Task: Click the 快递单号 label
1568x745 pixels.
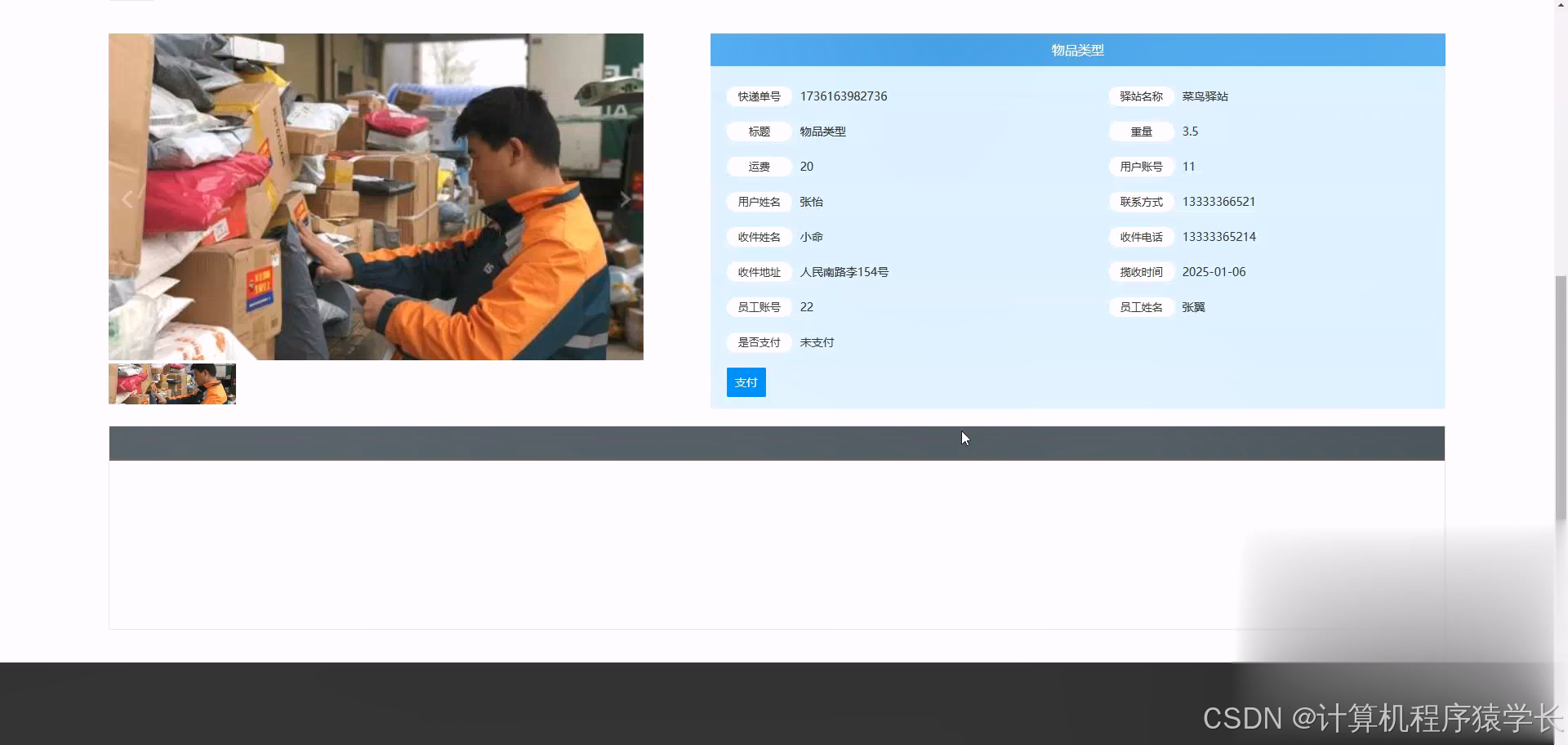Action: coord(759,96)
